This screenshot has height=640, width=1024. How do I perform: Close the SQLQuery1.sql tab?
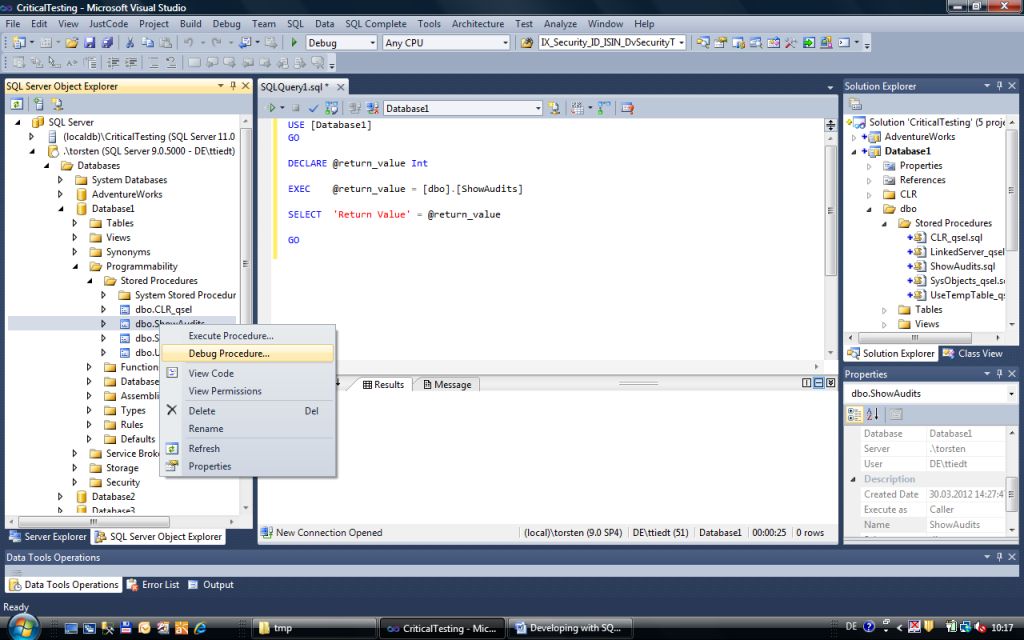click(340, 87)
